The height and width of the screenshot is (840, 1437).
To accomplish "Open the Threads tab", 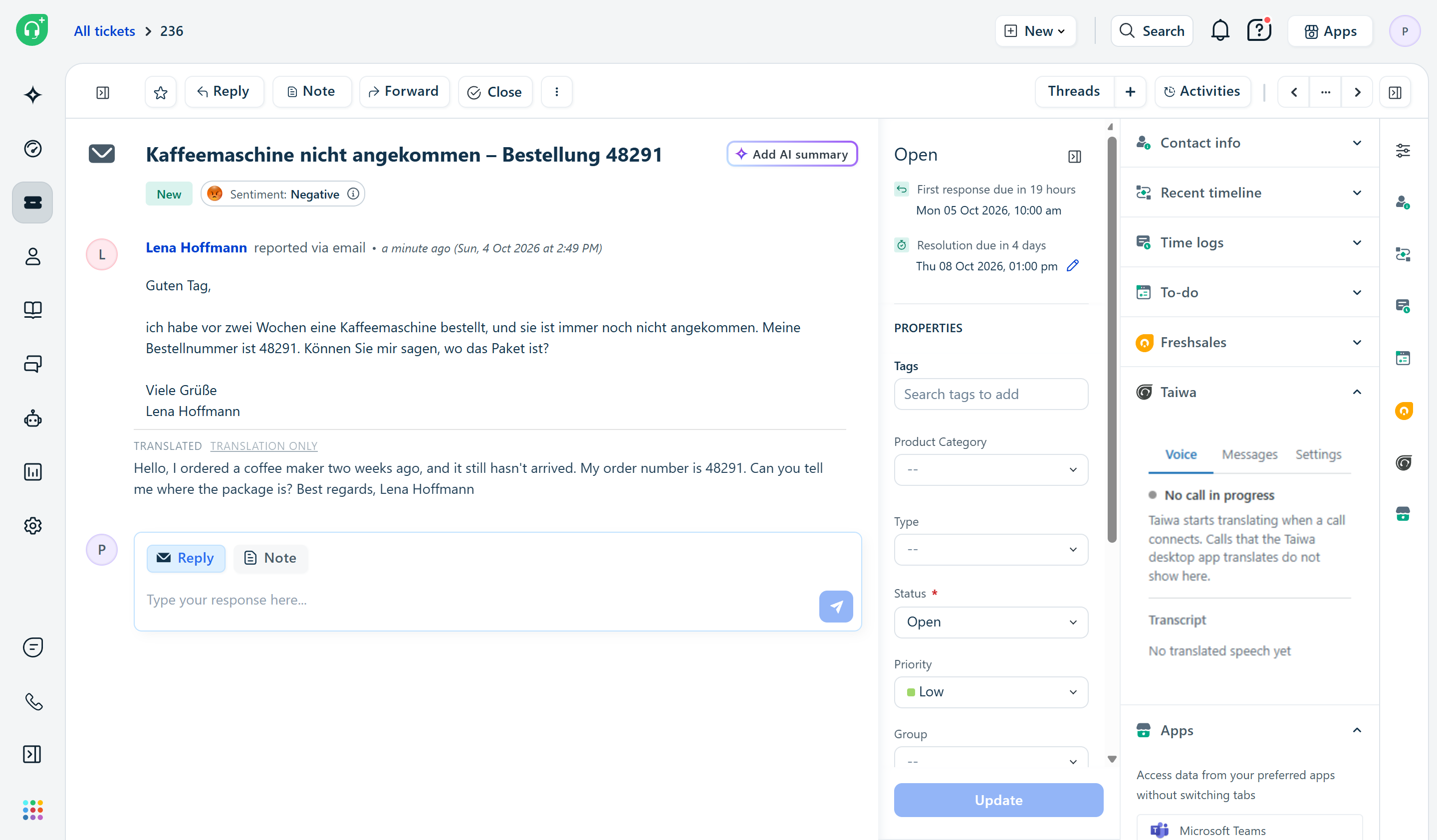I will coord(1074,91).
